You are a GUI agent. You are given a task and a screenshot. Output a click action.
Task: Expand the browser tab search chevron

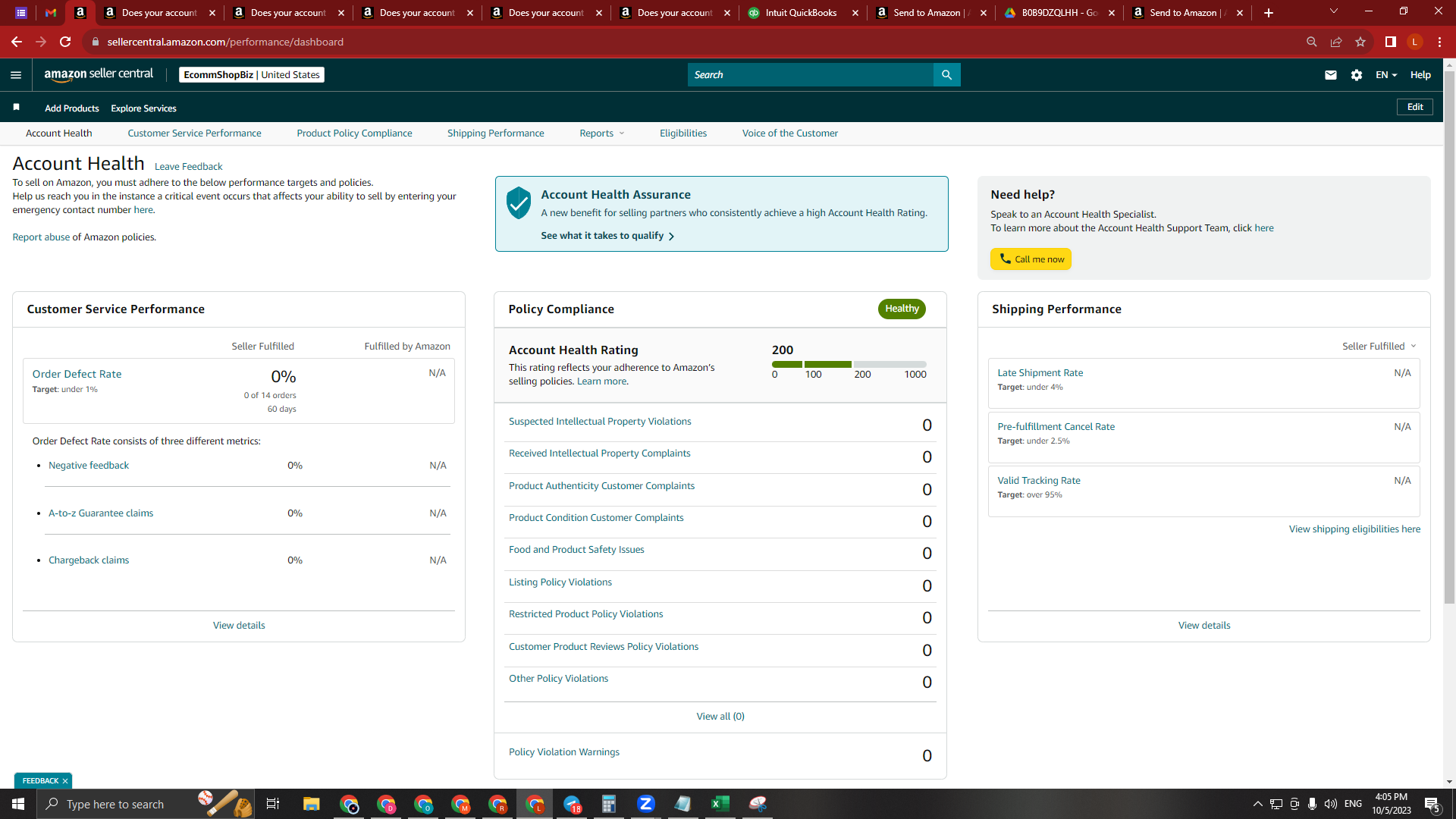coord(1334,11)
